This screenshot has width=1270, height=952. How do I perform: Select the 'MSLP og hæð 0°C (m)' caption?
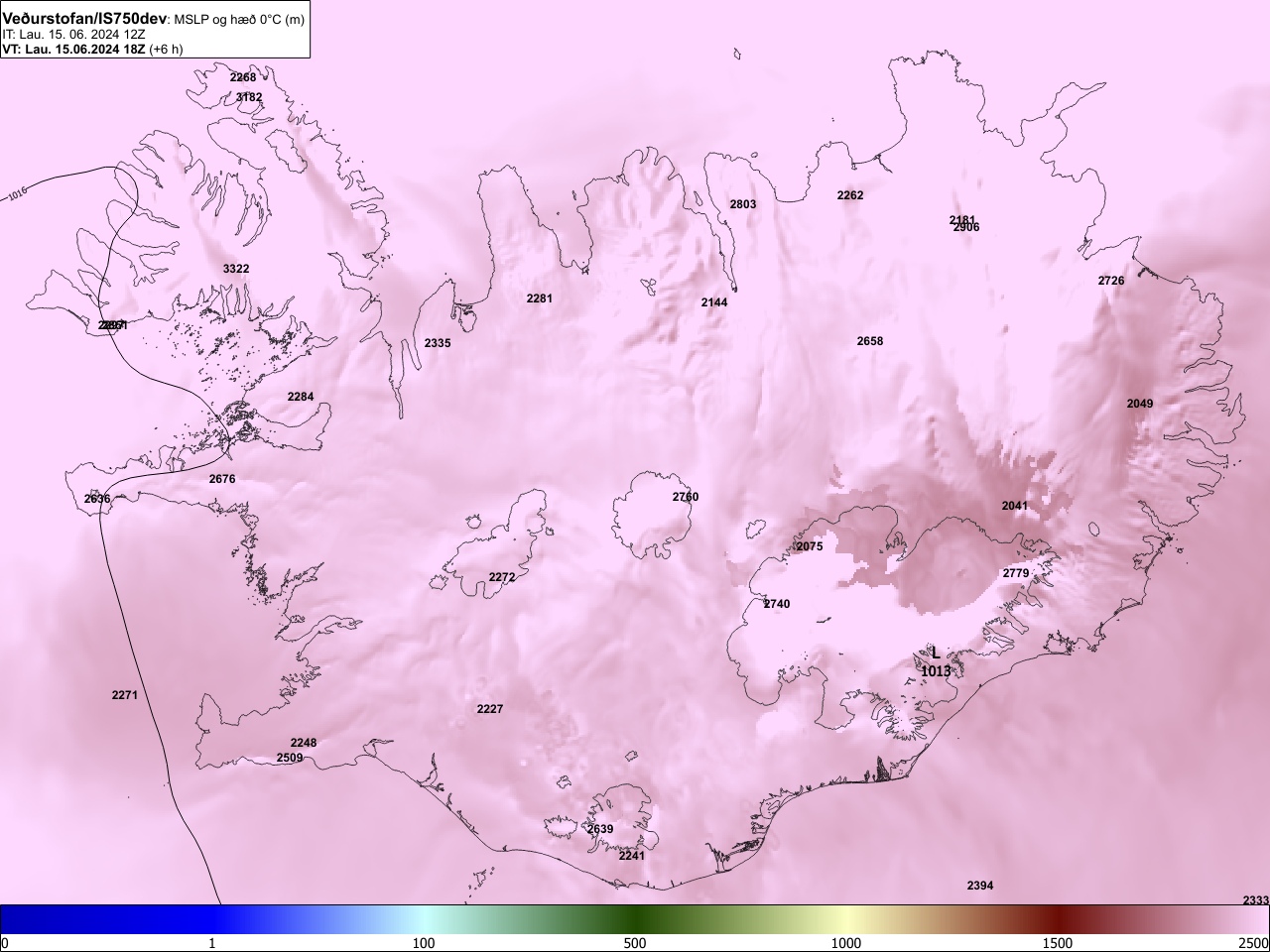pos(240,19)
